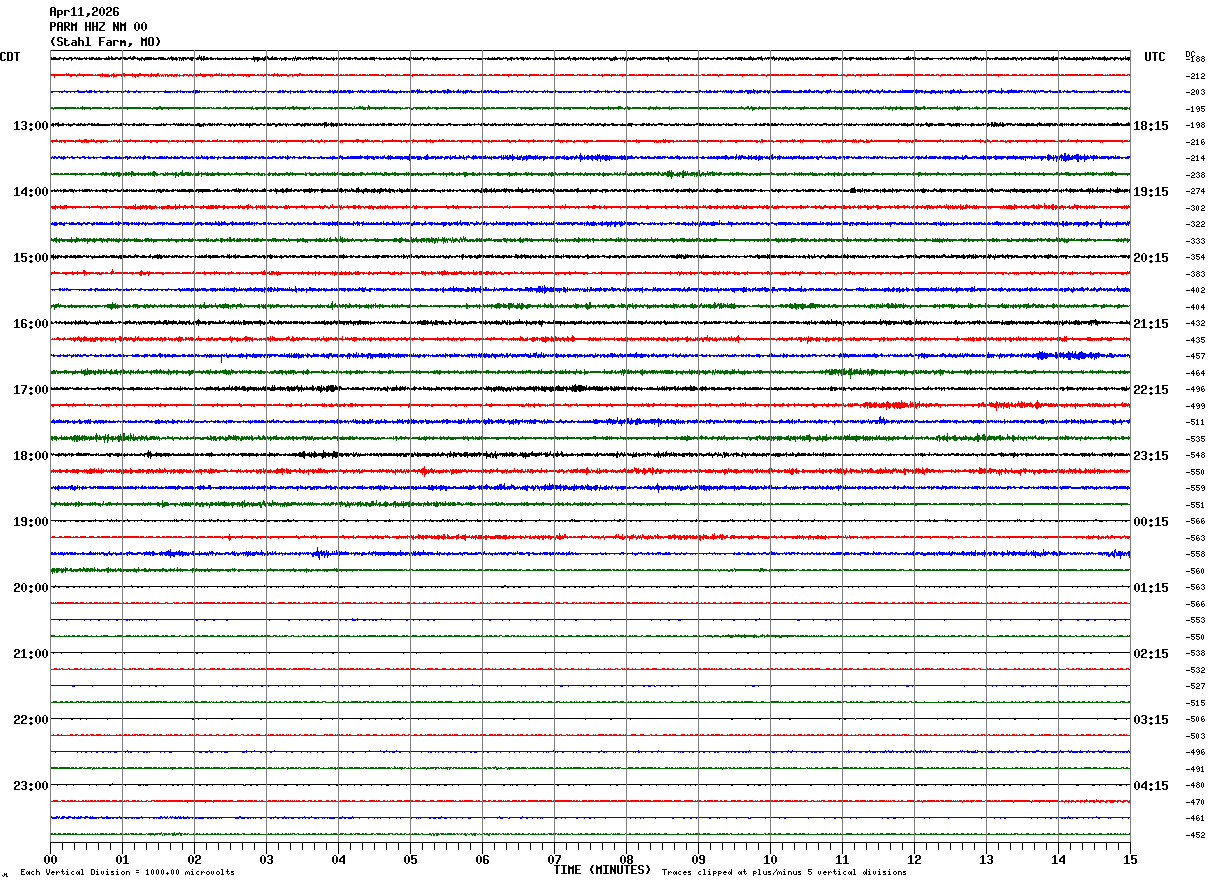Click minute "09" on the time axis
The height and width of the screenshot is (886, 1210).
(x=698, y=859)
